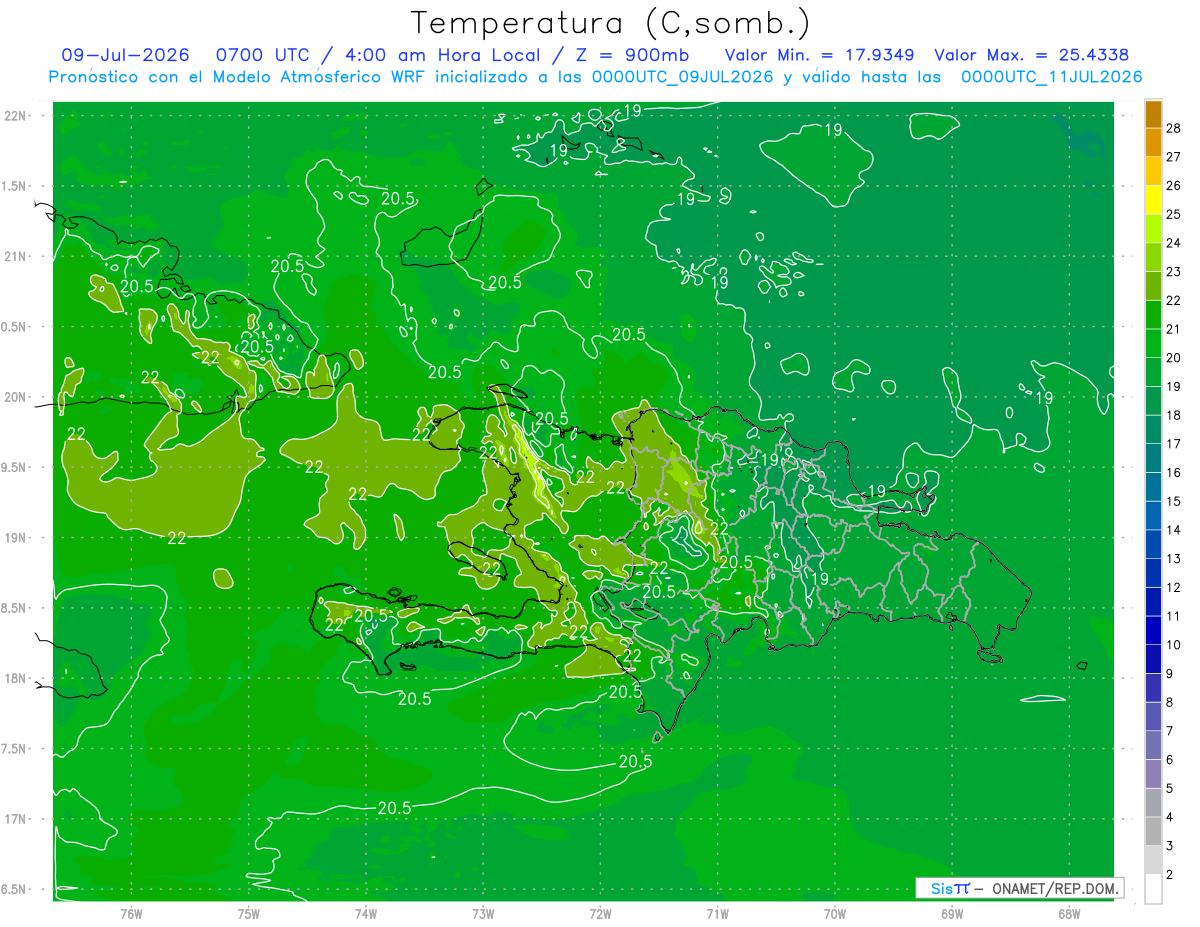Click the legend value "15"
The image size is (1200, 927).
point(1173,501)
